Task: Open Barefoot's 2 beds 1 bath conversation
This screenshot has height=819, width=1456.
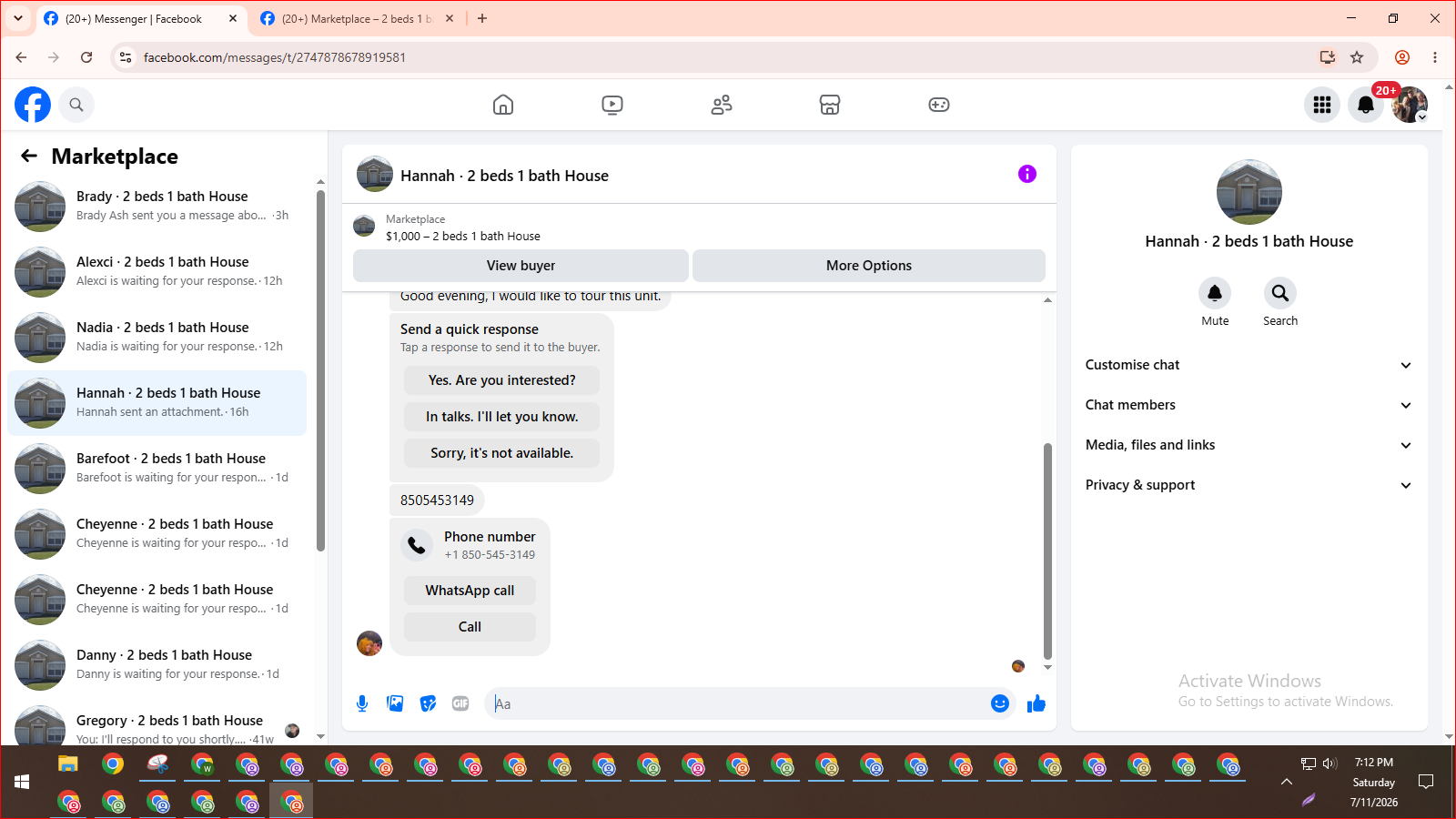Action: [x=157, y=469]
